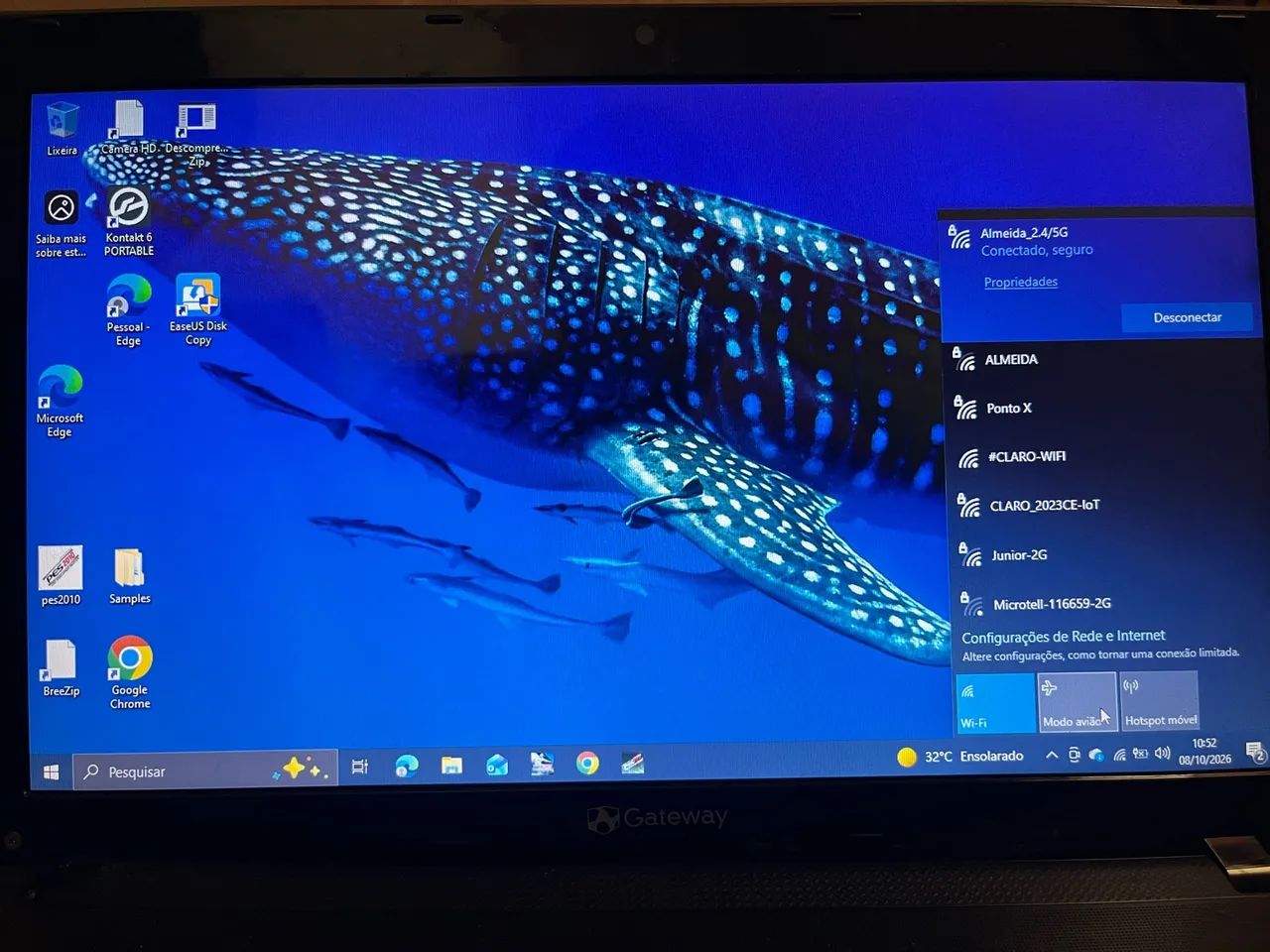Viewport: 1270px width, 952px height.
Task: Click the clock showing 10:52
Action: pyautogui.click(x=1205, y=751)
